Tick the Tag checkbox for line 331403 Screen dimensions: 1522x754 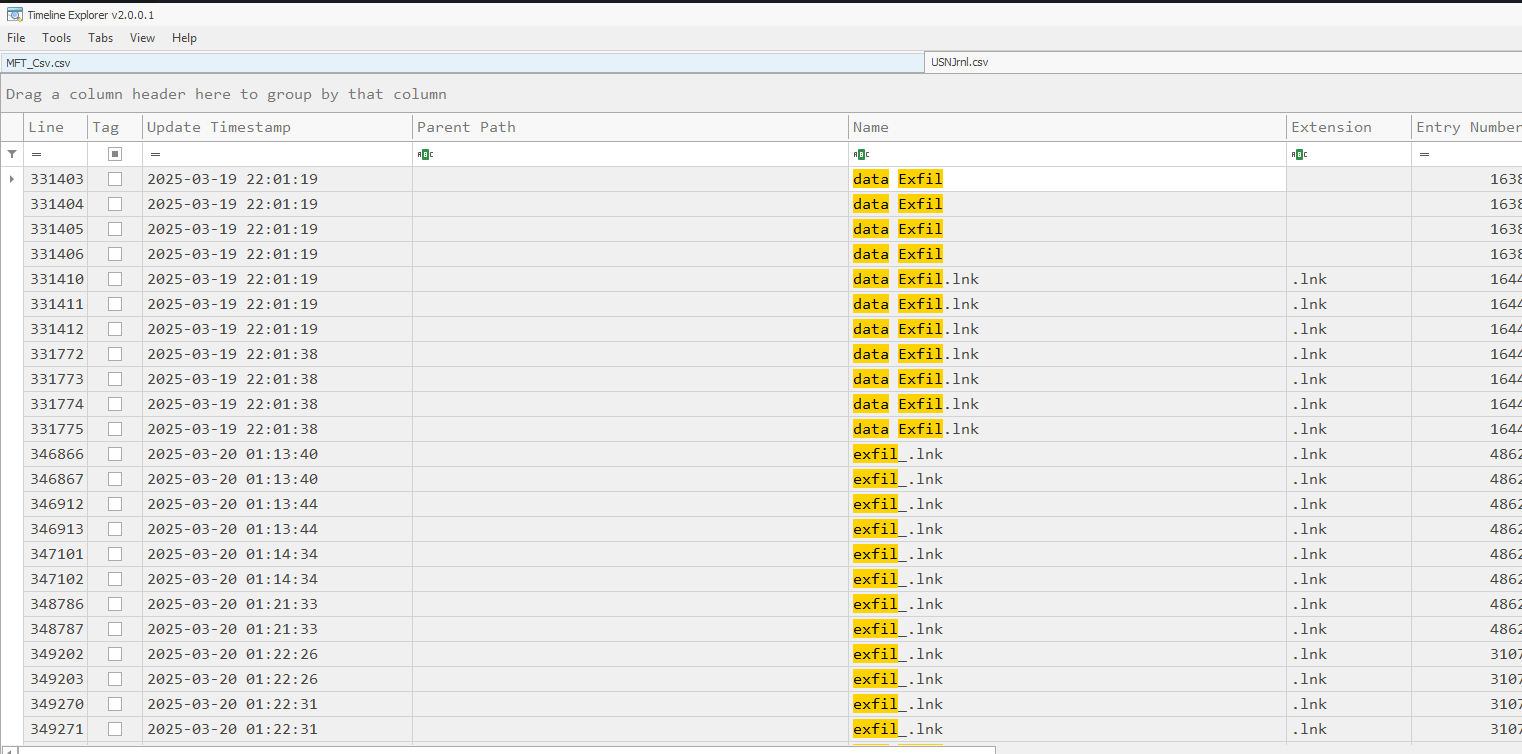[x=115, y=179]
